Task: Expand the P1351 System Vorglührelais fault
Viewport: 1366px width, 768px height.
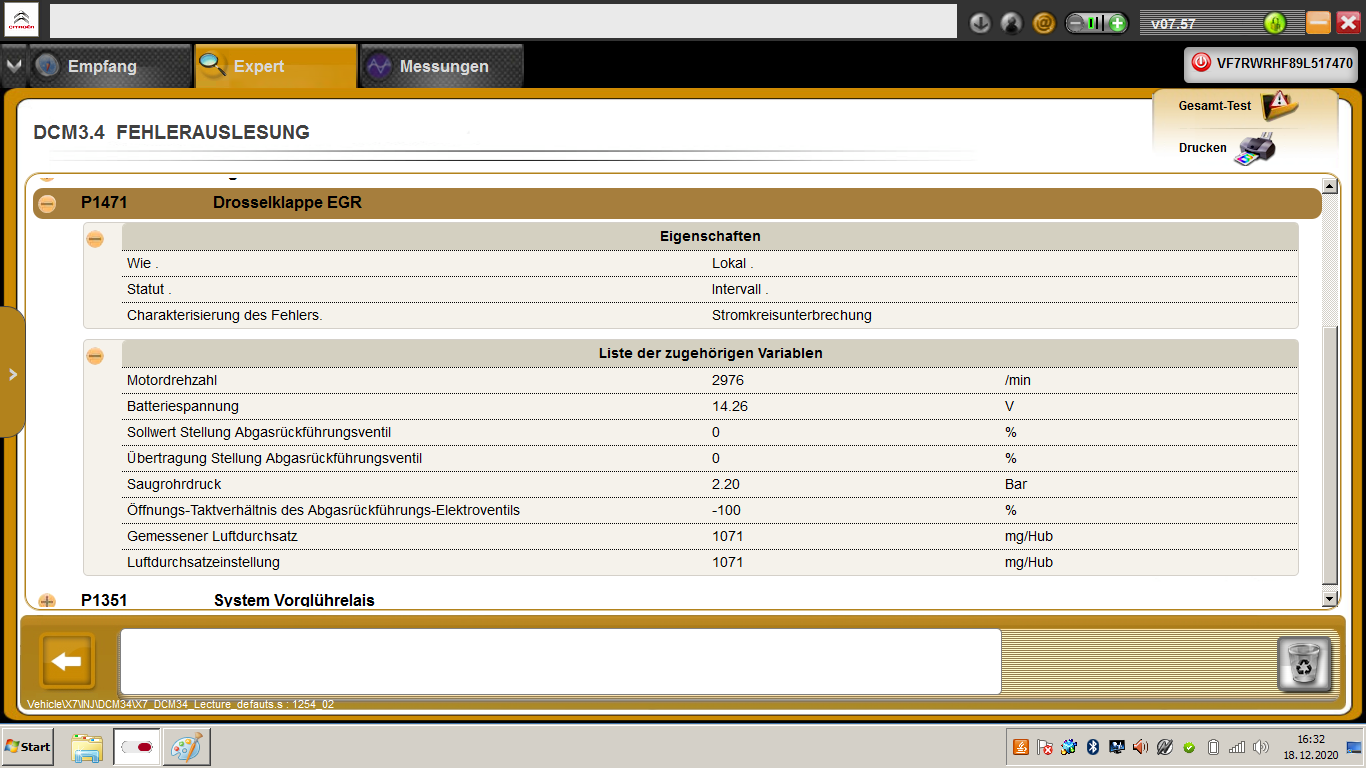Action: [47, 601]
